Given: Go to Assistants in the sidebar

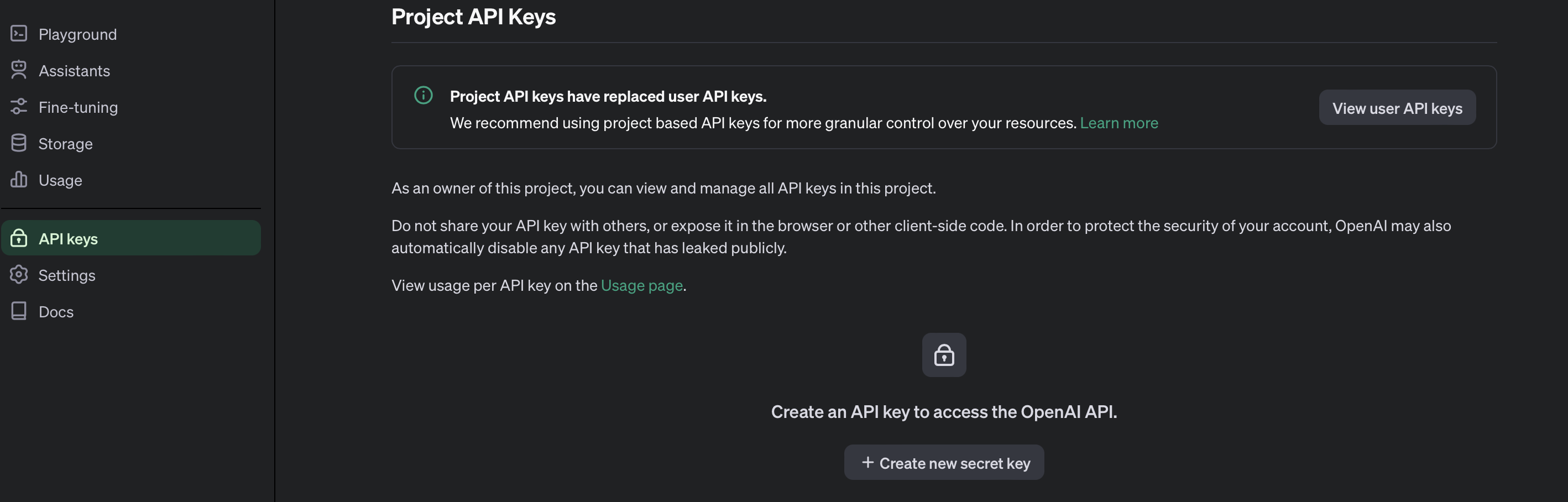Looking at the screenshot, I should tap(74, 71).
